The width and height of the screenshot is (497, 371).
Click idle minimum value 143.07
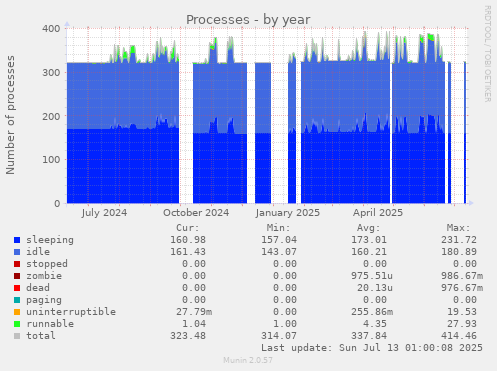(279, 252)
